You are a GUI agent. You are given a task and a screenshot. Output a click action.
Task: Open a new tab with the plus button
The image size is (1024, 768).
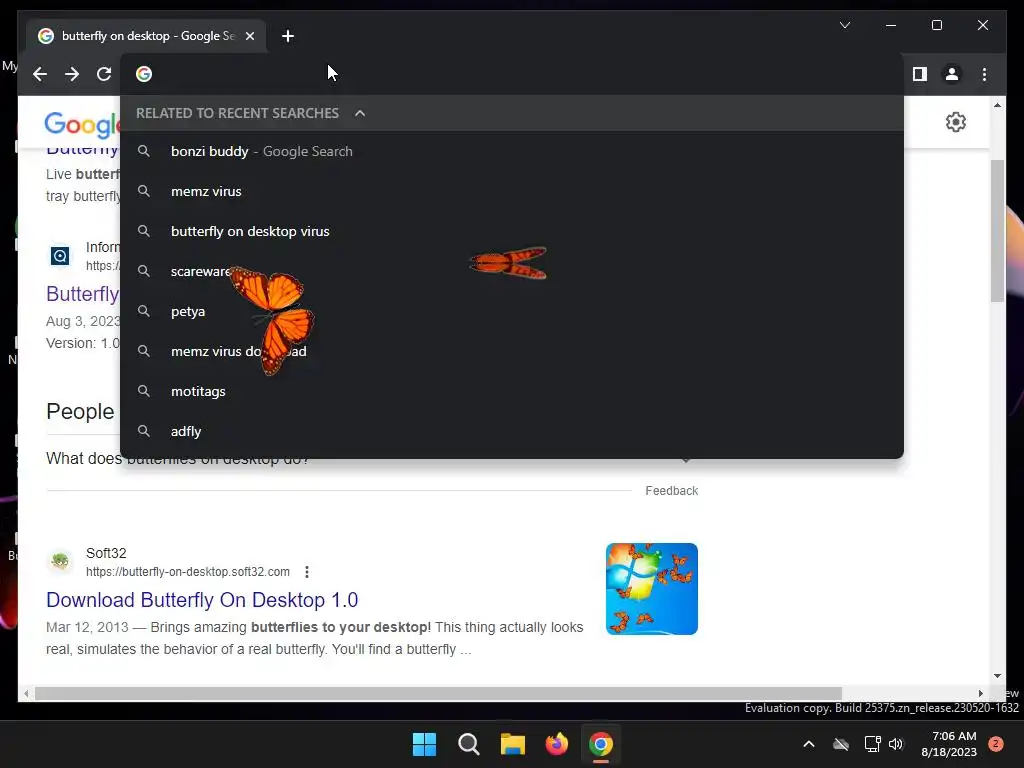point(288,36)
